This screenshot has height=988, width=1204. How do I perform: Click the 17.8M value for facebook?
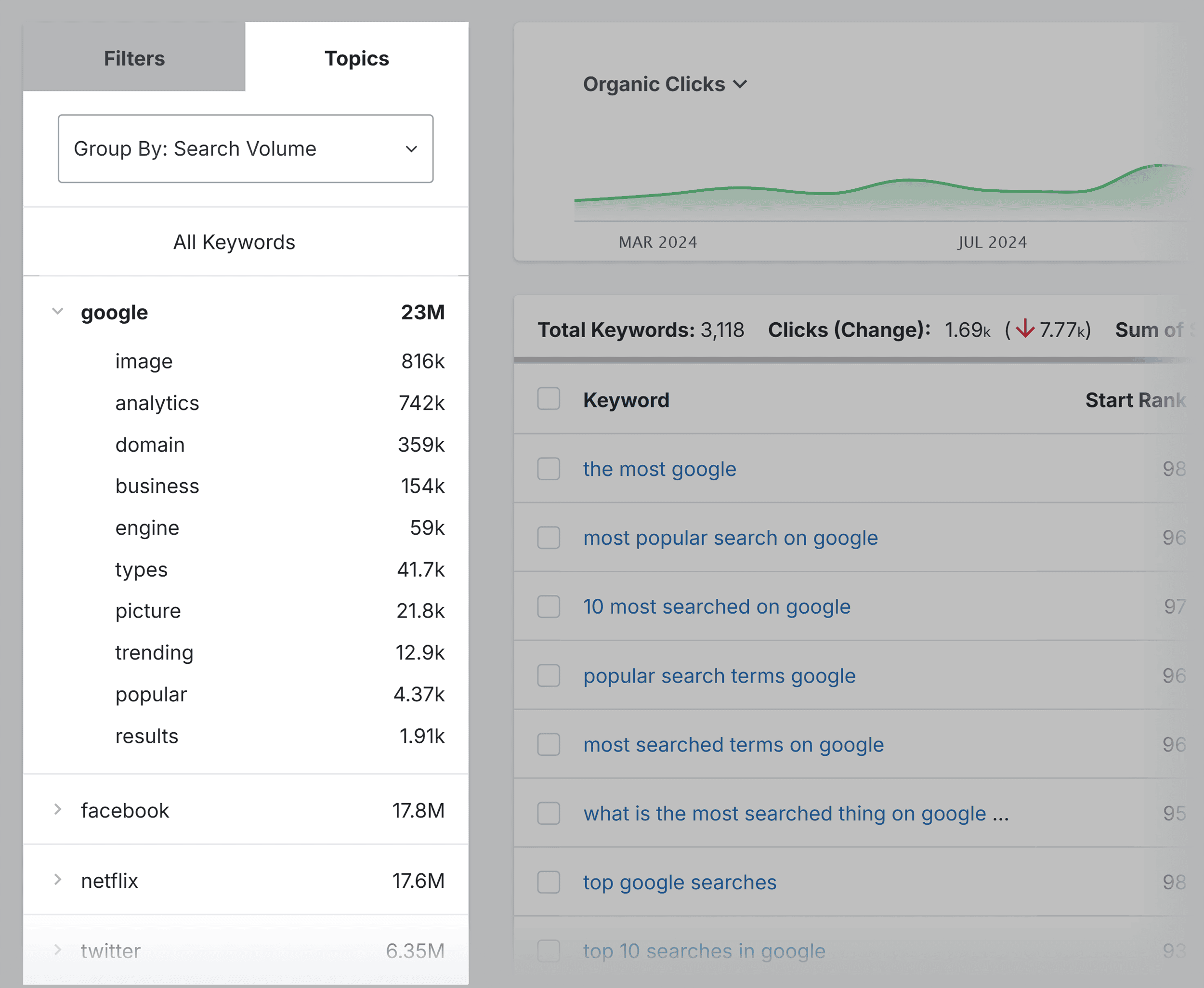click(x=418, y=810)
